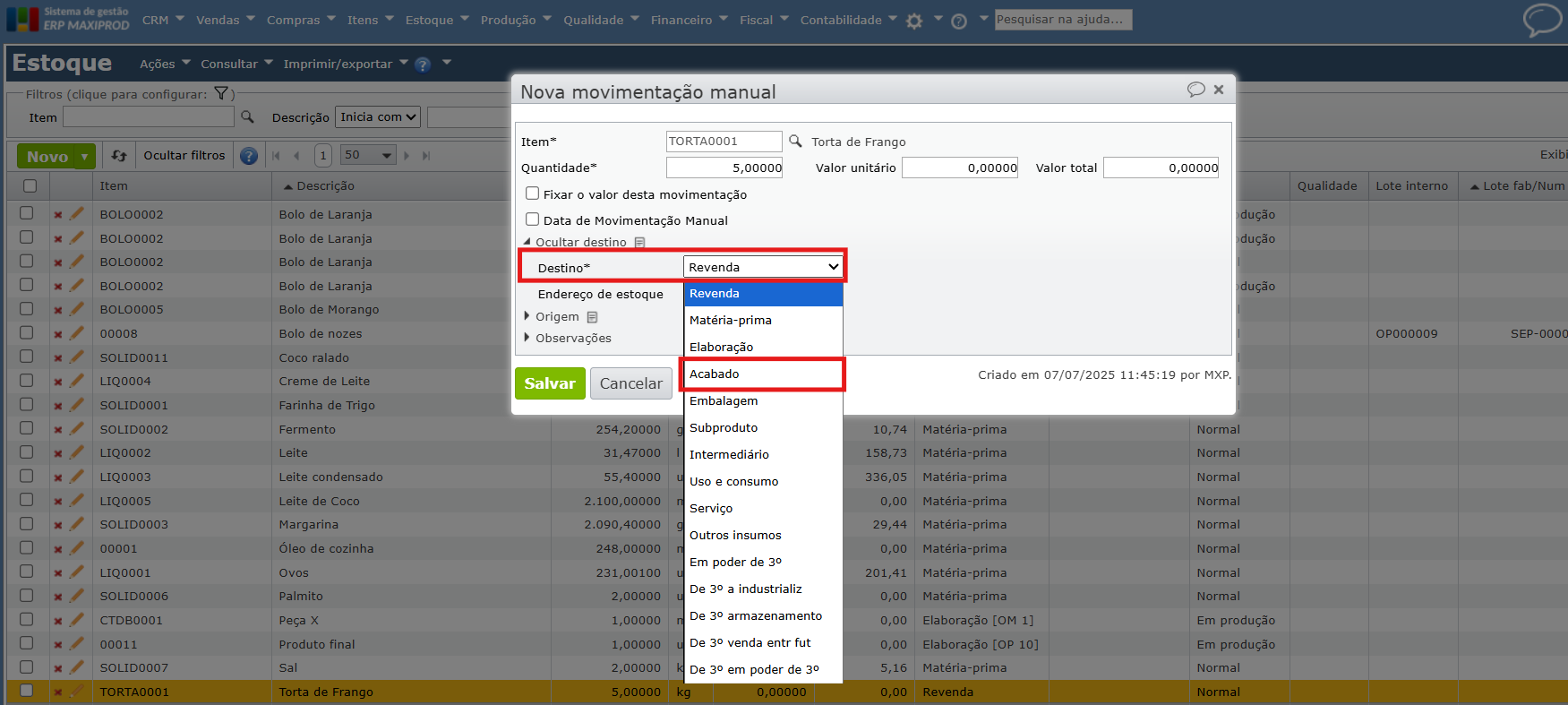Open the Inicia com filter dropdown
Image resolution: width=1568 pixels, height=705 pixels.
click(x=379, y=117)
